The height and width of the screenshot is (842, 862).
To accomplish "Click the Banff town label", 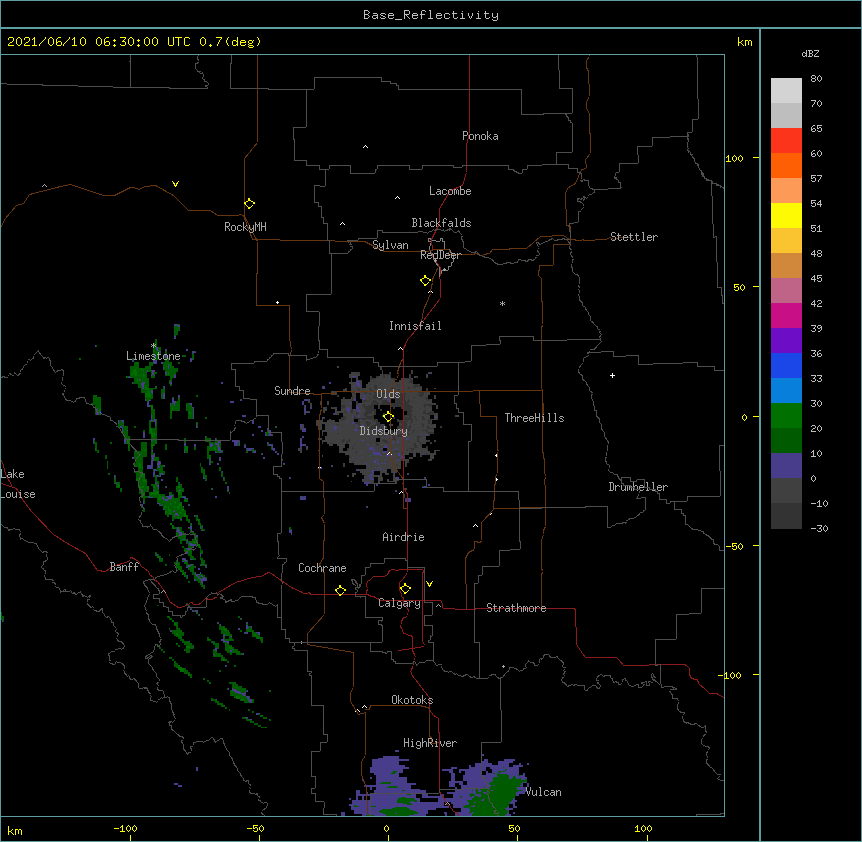I will pos(124,567).
